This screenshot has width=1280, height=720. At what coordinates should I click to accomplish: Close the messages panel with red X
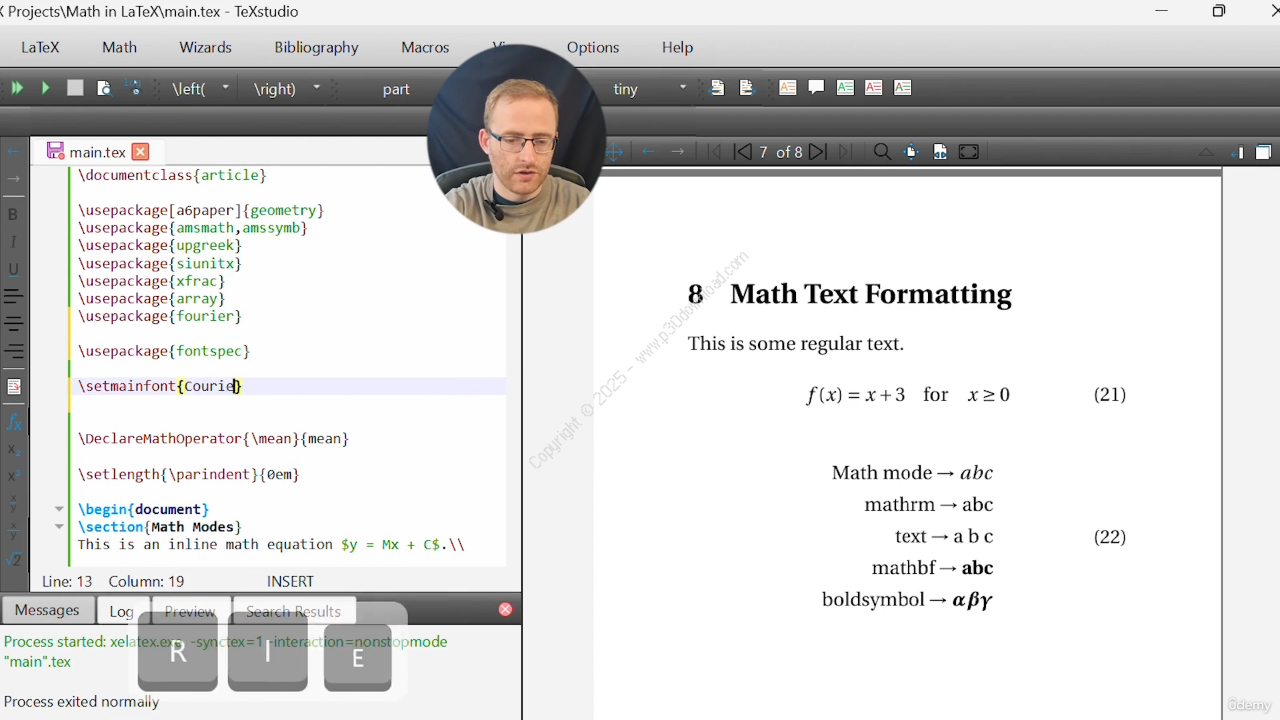[505, 609]
